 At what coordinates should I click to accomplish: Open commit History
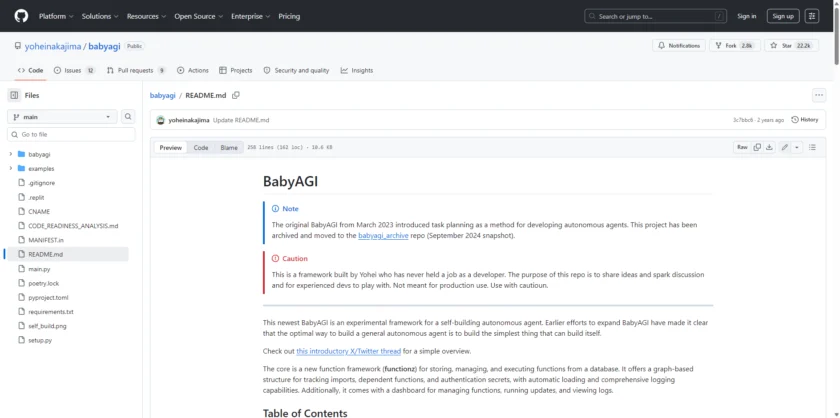coord(805,120)
